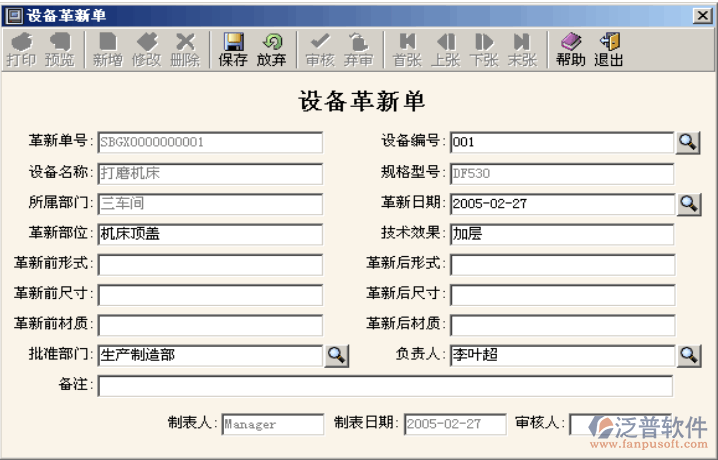This screenshot has height=460, width=718.
Task: Open lookup for approving department (批准部门)
Action: pos(337,355)
